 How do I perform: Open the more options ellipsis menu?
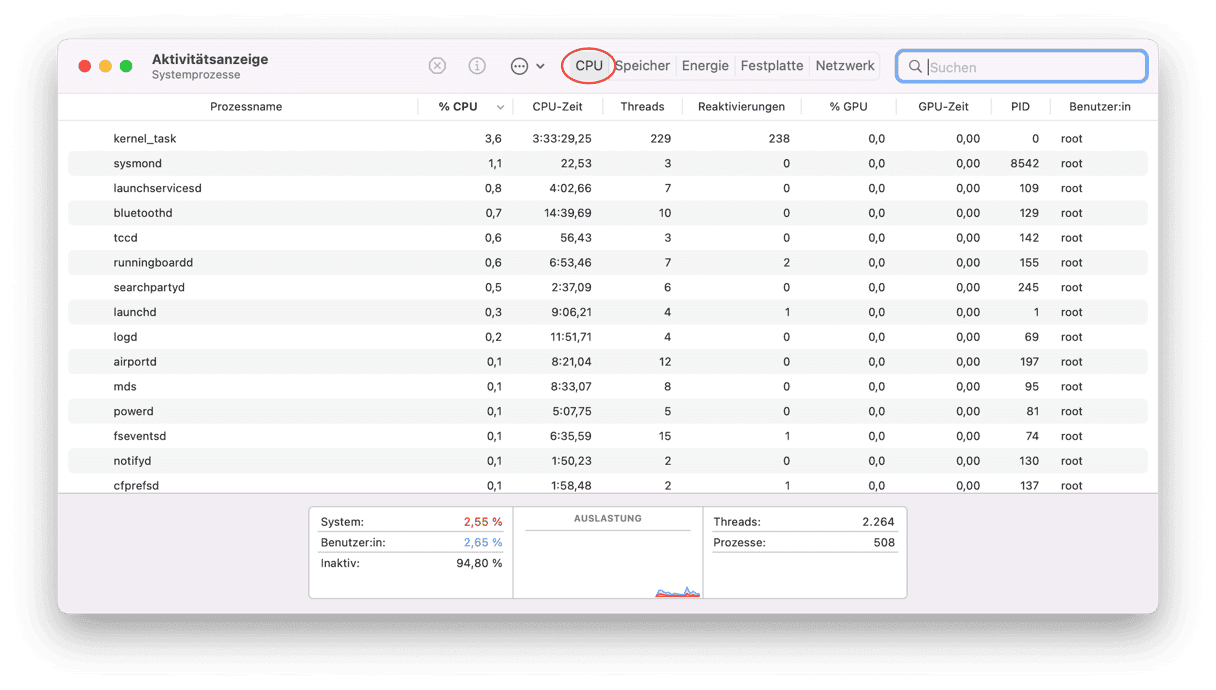tap(527, 66)
